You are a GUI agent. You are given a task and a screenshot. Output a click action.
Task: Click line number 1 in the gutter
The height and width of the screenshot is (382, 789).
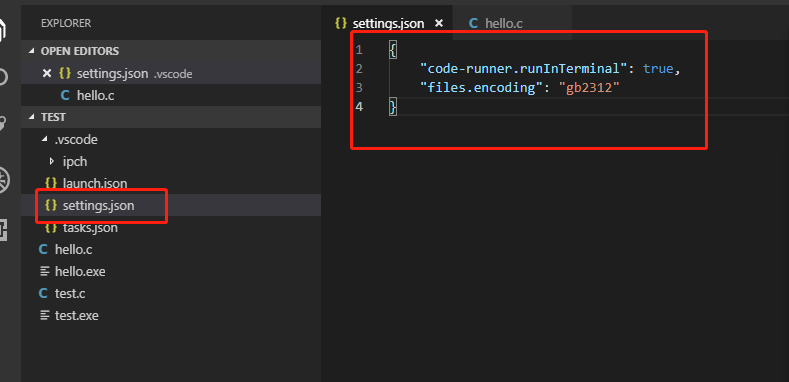coord(358,49)
